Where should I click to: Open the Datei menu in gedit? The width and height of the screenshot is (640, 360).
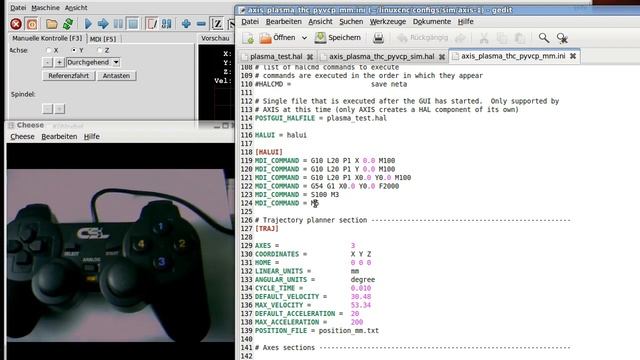(250, 22)
